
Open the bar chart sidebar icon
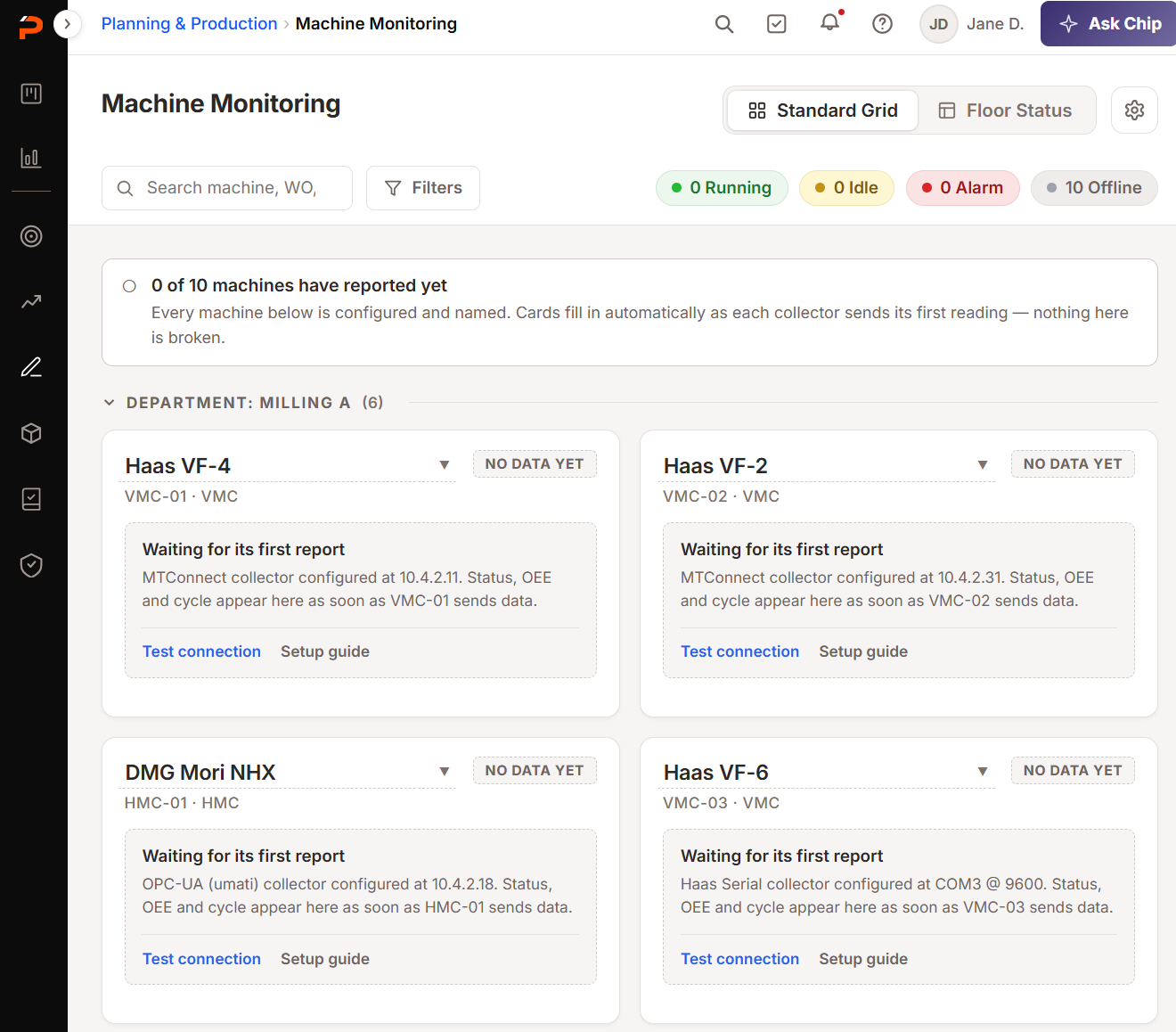pos(31,158)
